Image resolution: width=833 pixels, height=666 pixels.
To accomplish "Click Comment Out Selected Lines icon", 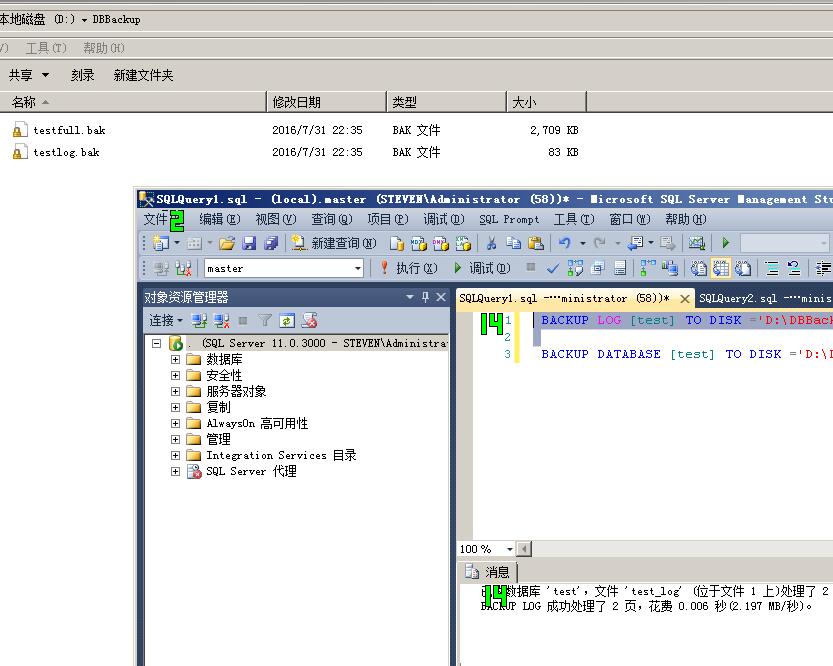I will click(x=772, y=268).
